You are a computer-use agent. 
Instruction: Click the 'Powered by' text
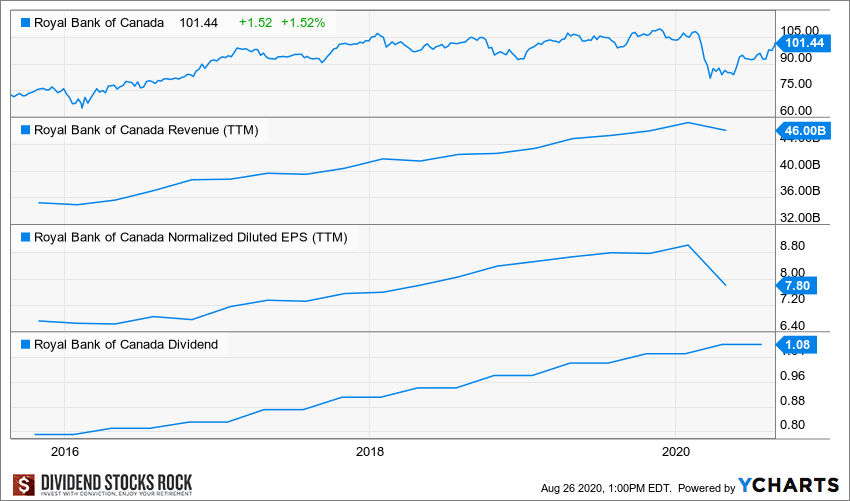pyautogui.click(x=706, y=488)
